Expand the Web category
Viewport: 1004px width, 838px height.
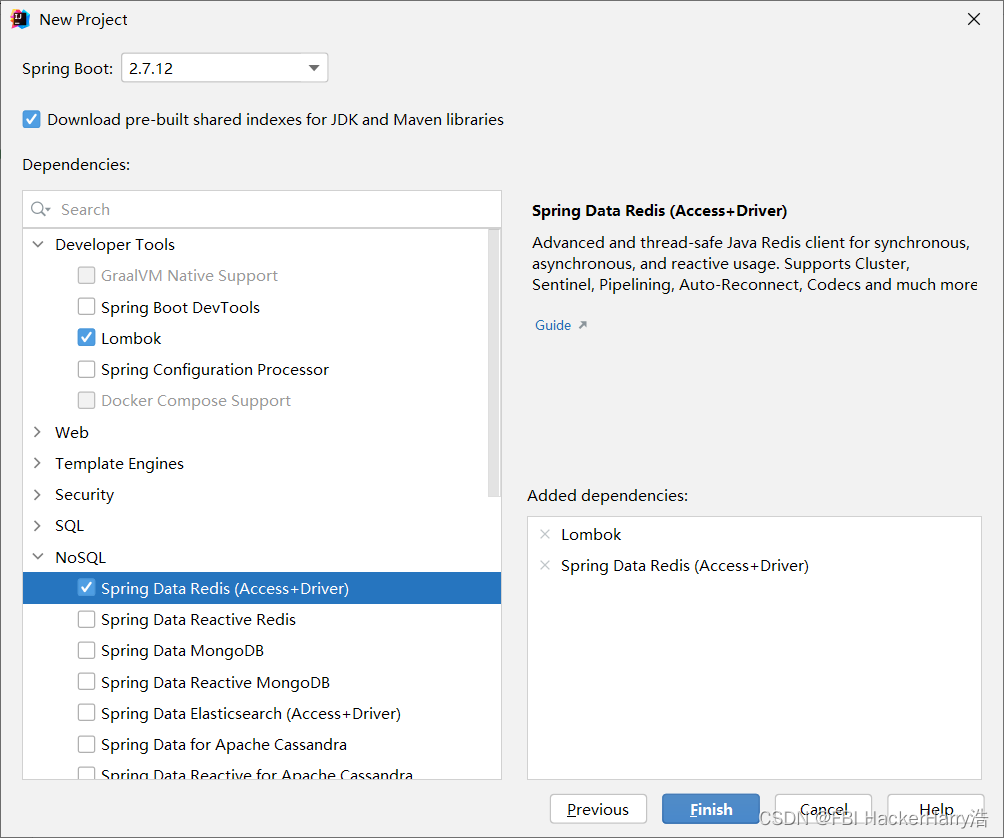pos(38,432)
